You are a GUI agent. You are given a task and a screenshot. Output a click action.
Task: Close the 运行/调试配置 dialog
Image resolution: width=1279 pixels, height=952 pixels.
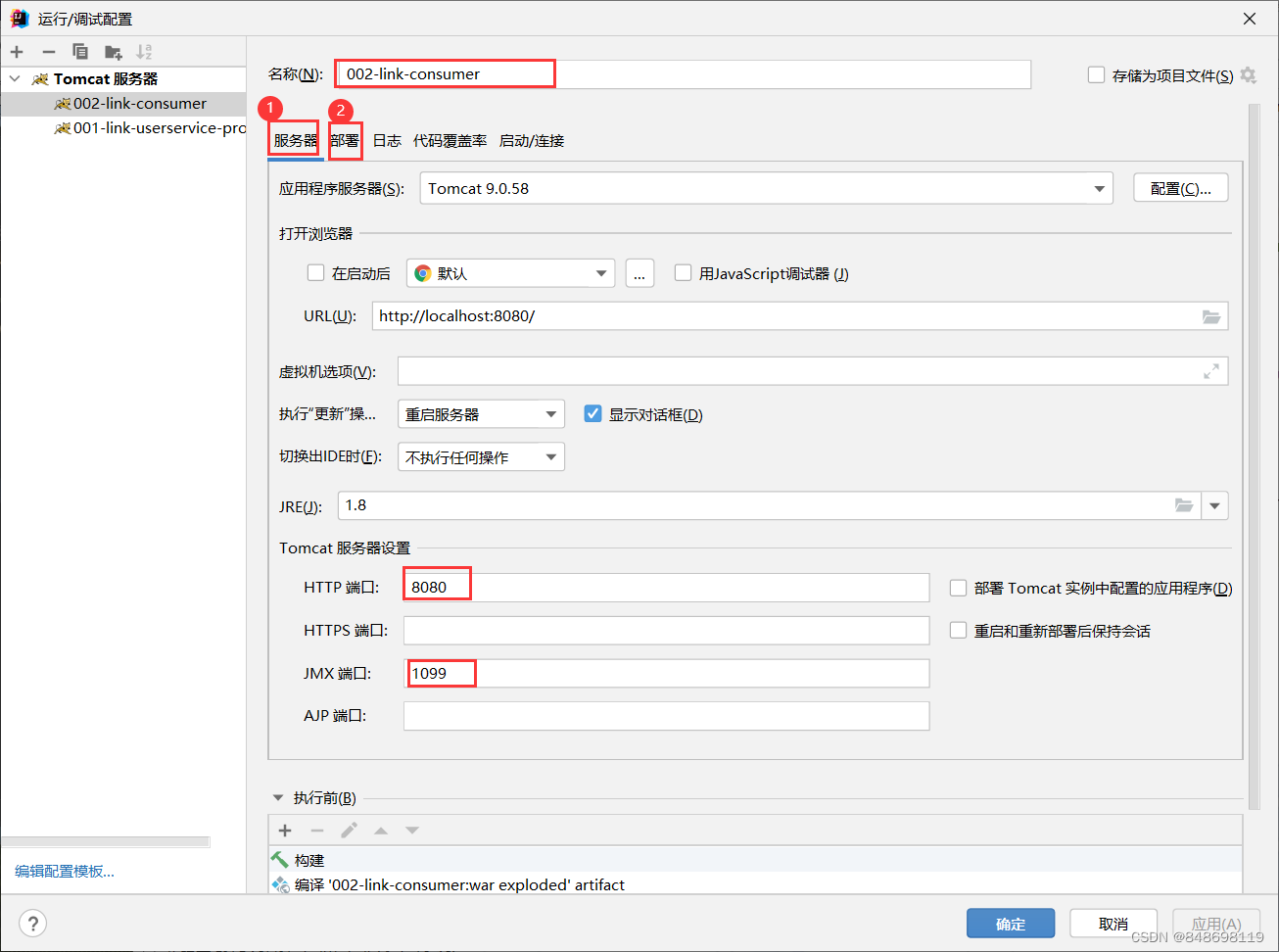click(1250, 19)
